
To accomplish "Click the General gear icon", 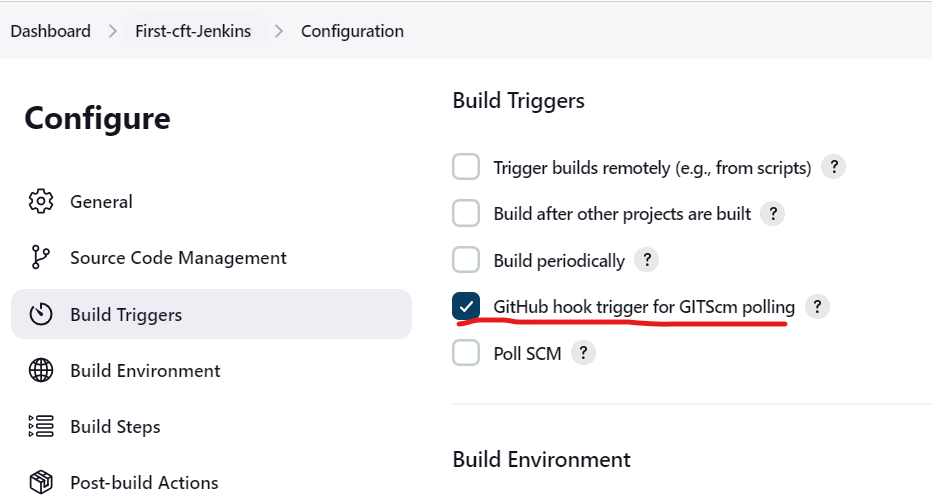I will [x=41, y=202].
